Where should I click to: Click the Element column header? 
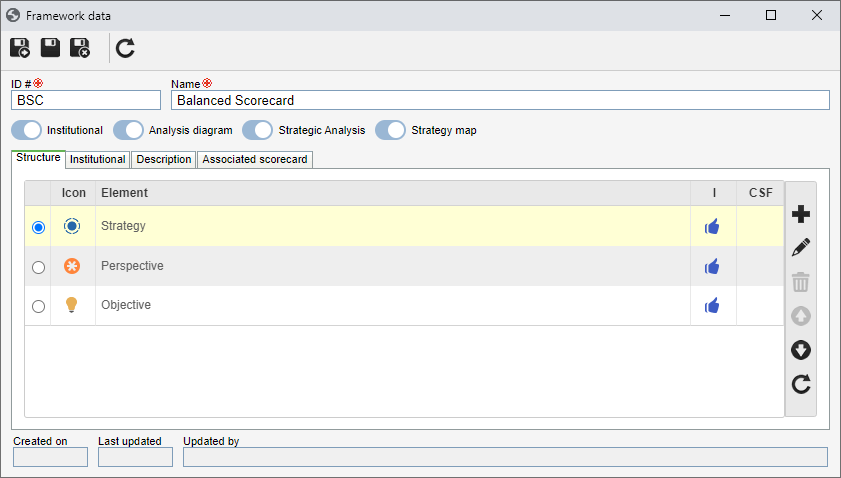(x=393, y=193)
